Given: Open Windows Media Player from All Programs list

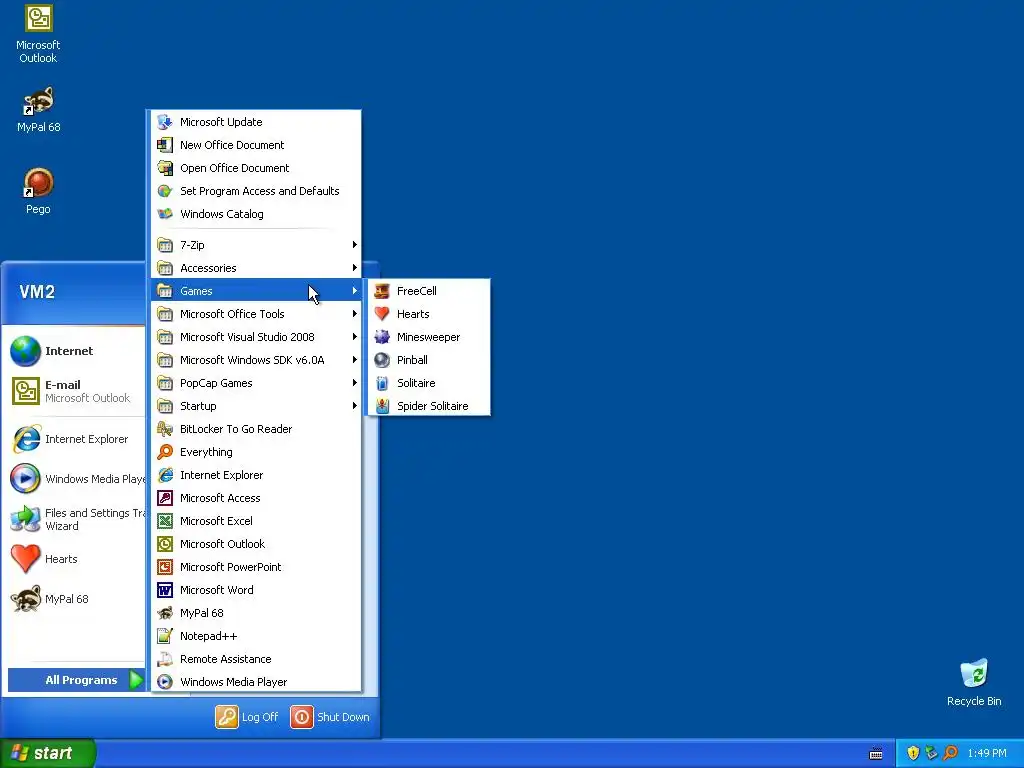Looking at the screenshot, I should [256, 682].
